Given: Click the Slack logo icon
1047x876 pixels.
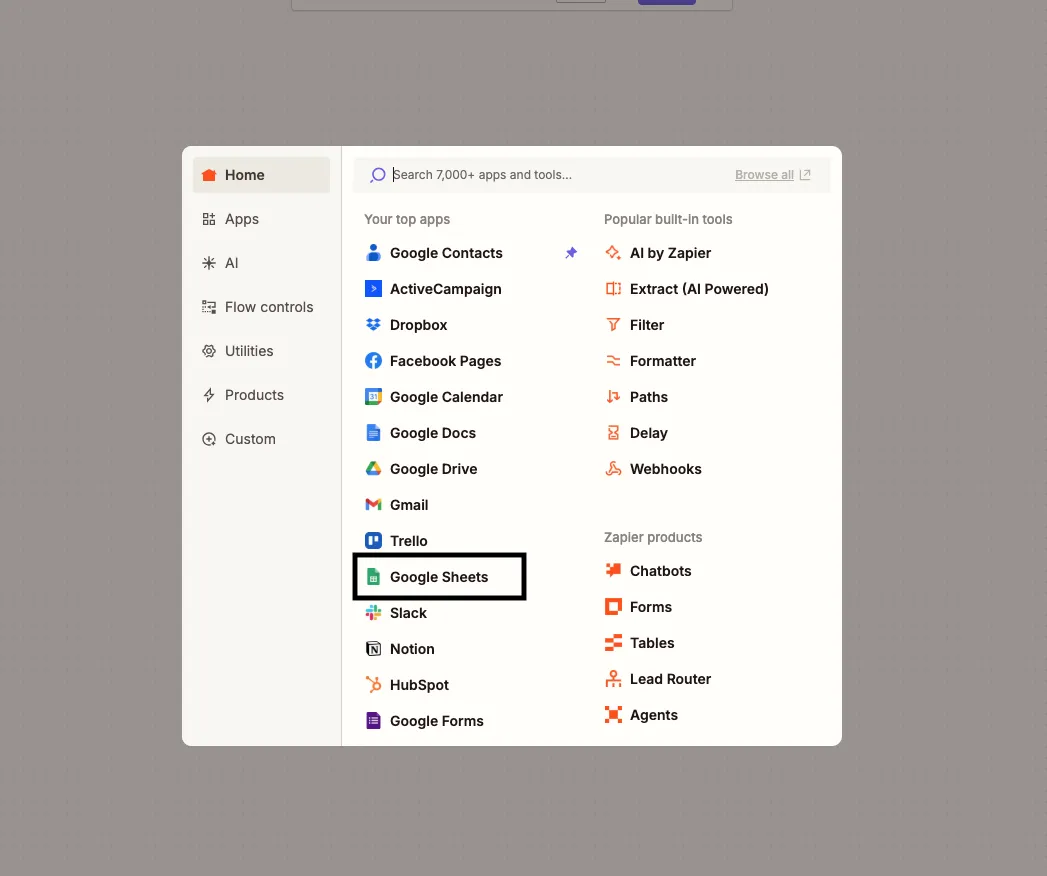Looking at the screenshot, I should (x=373, y=613).
